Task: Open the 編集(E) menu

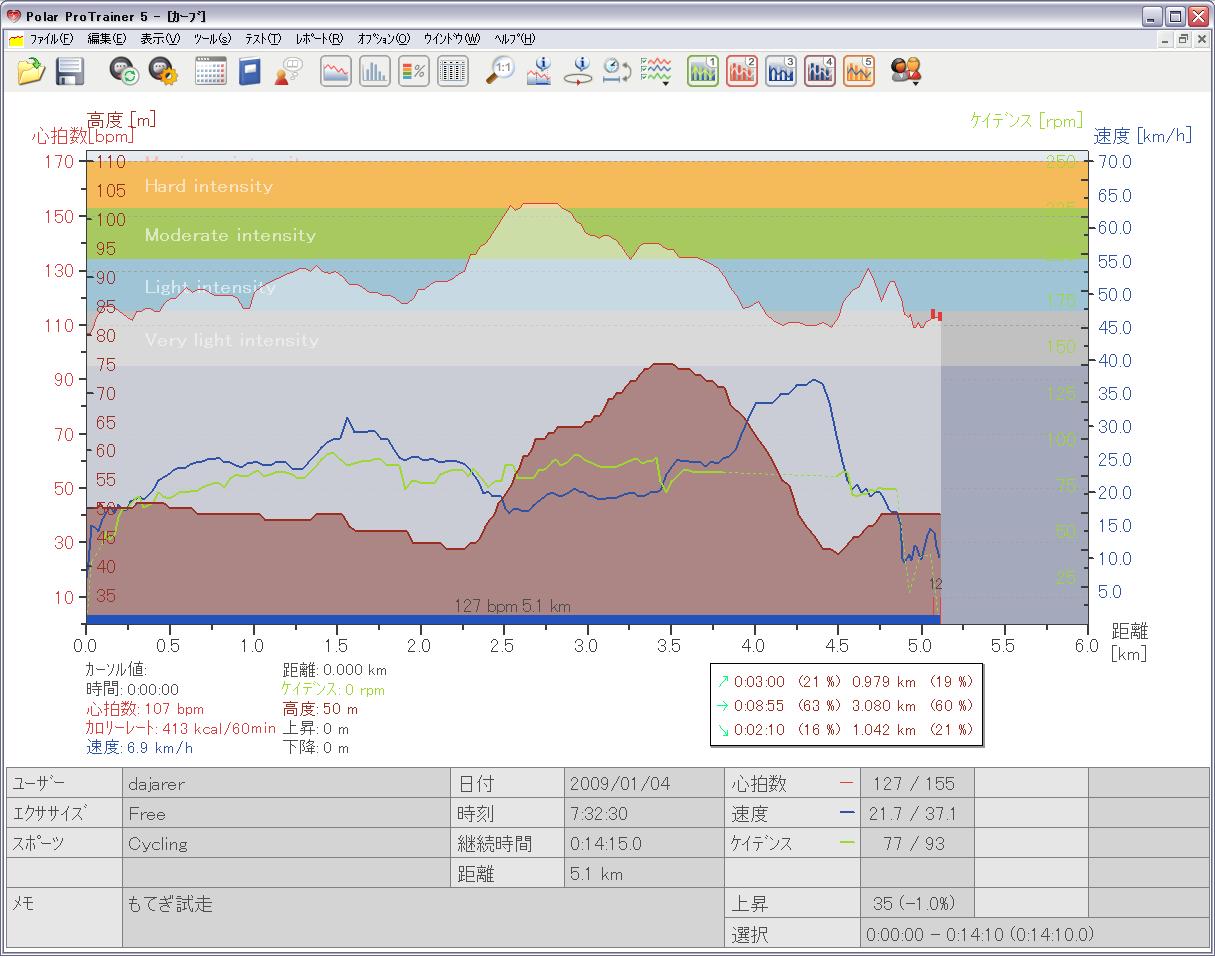Action: [x=106, y=39]
